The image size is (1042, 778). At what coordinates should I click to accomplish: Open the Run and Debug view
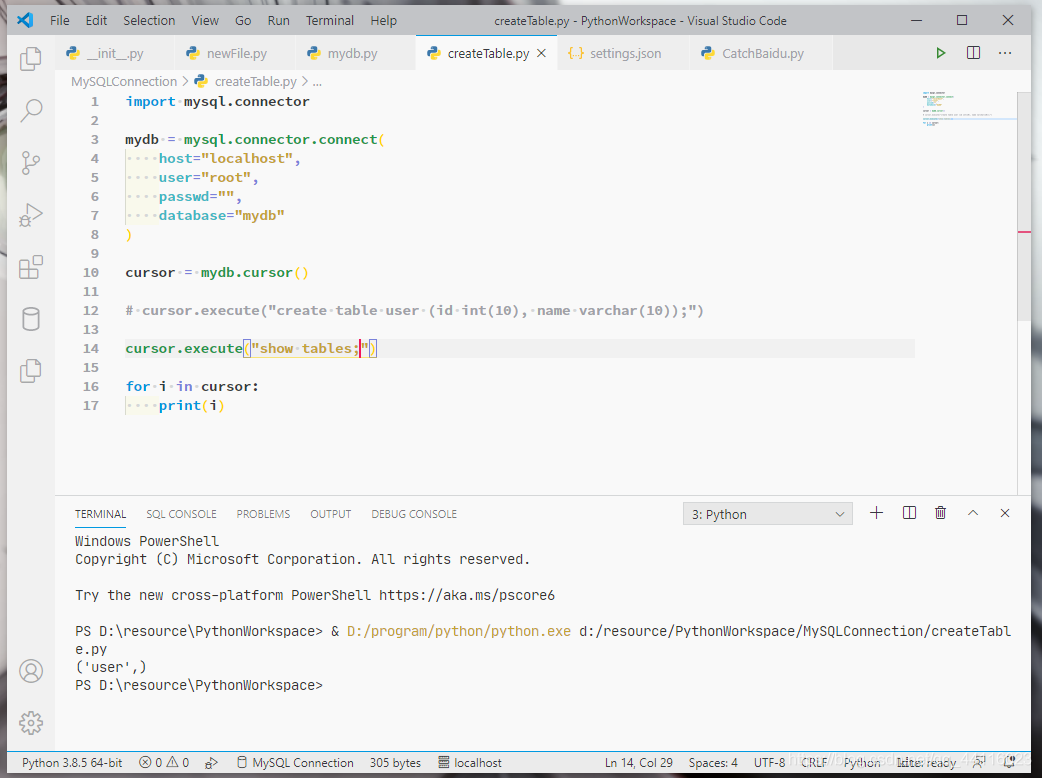[31, 215]
